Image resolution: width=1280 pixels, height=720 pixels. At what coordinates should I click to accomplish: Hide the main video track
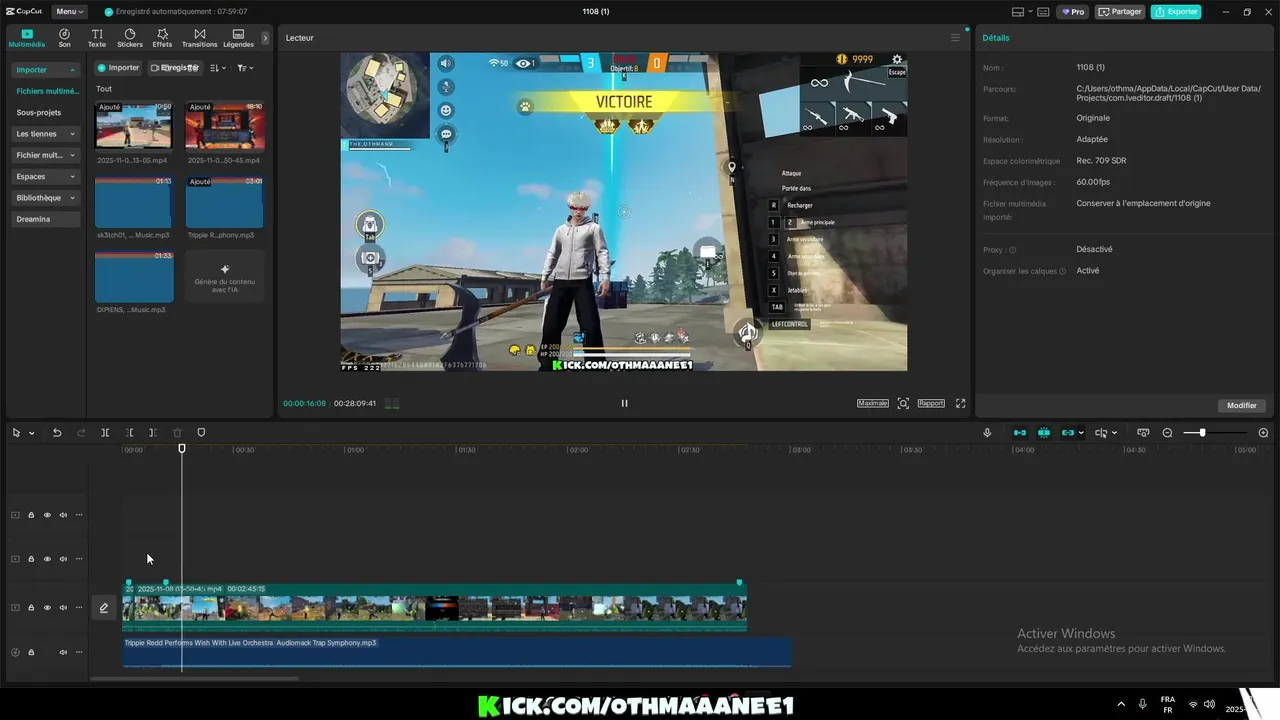47,608
